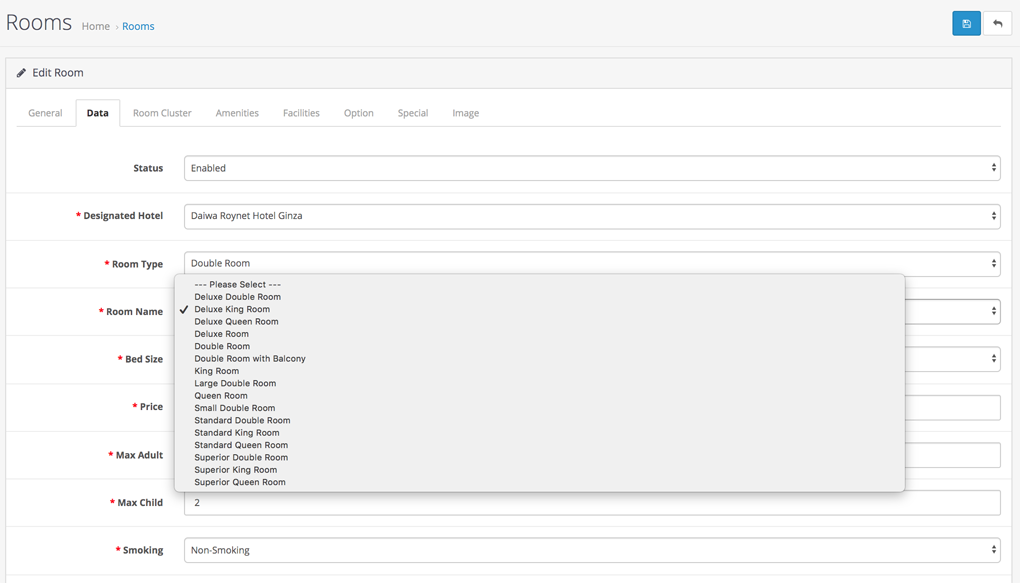This screenshot has width=1020, height=583.
Task: Open the Smoking dropdown
Action: click(x=592, y=550)
